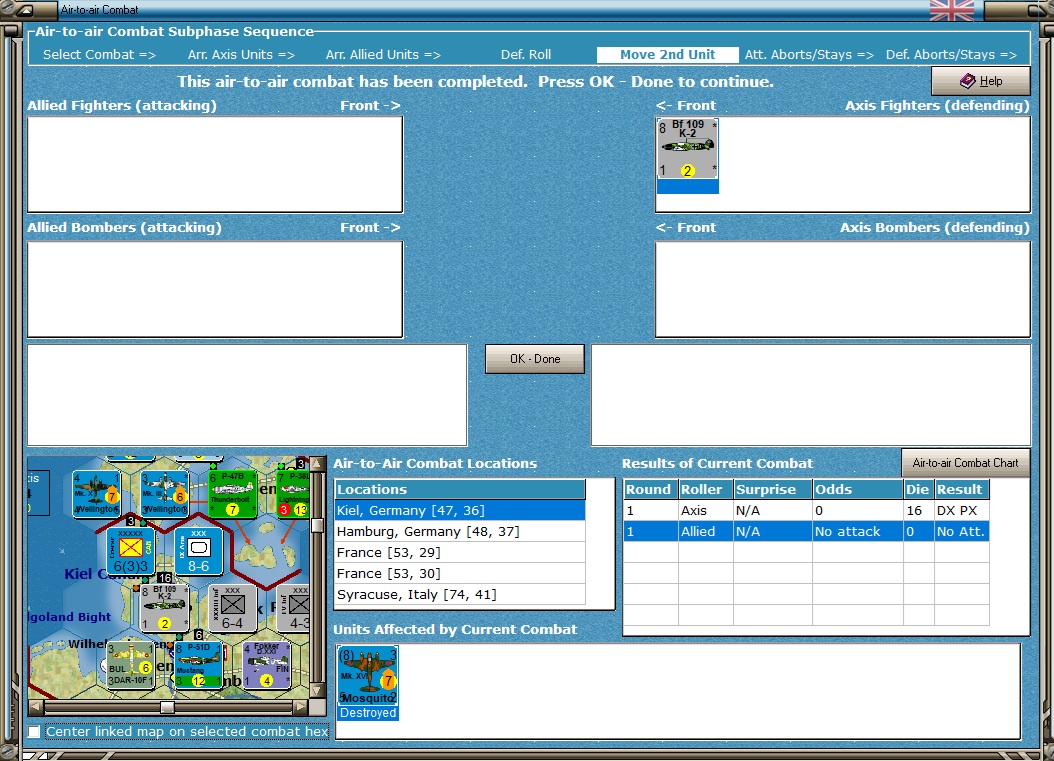1054x761 pixels.
Task: Click the map vertical scrollbar thumb
Action: pos(316,524)
